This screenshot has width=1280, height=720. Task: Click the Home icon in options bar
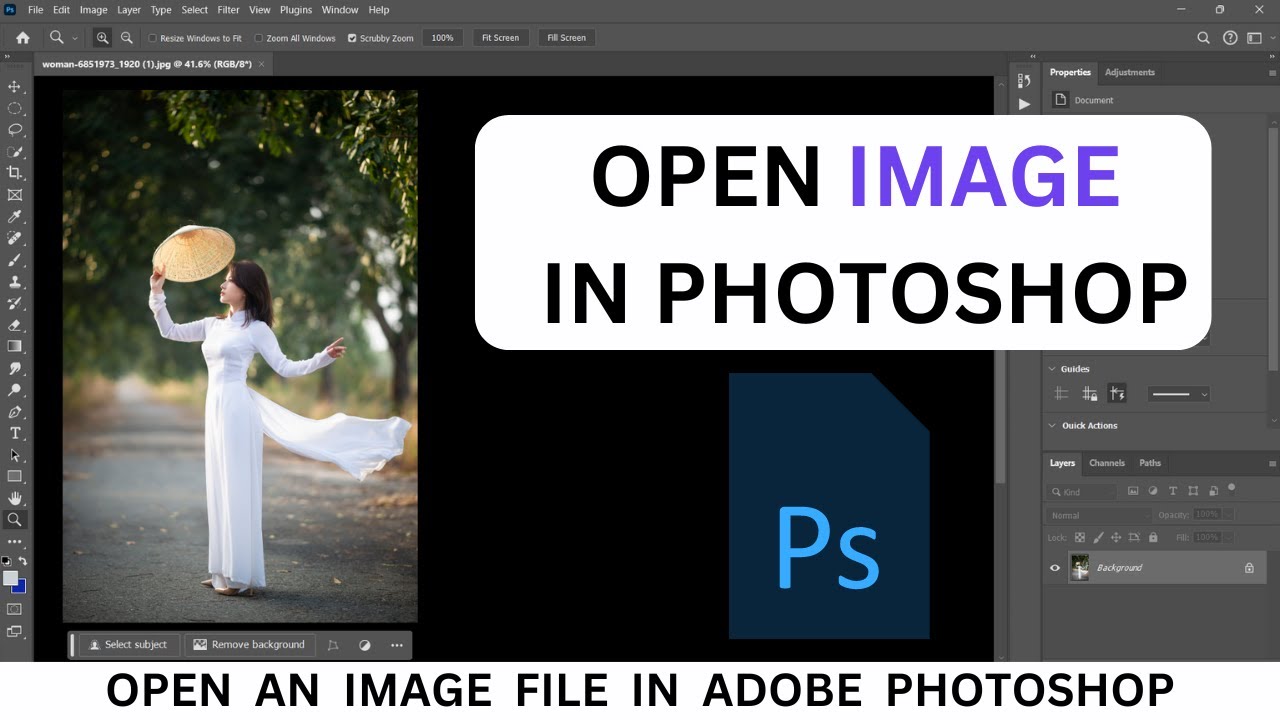[x=23, y=38]
